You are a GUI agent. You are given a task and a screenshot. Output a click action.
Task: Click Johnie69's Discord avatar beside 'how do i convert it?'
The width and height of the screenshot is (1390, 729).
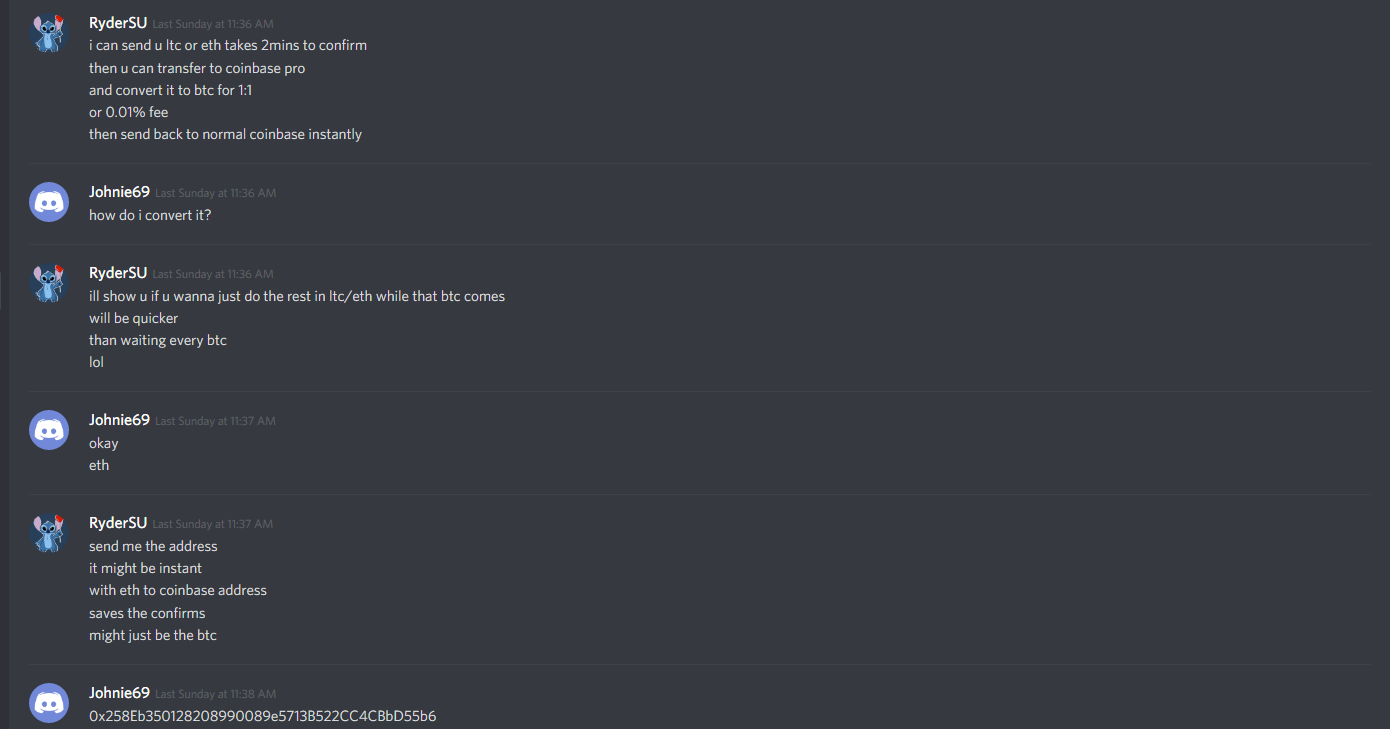49,202
